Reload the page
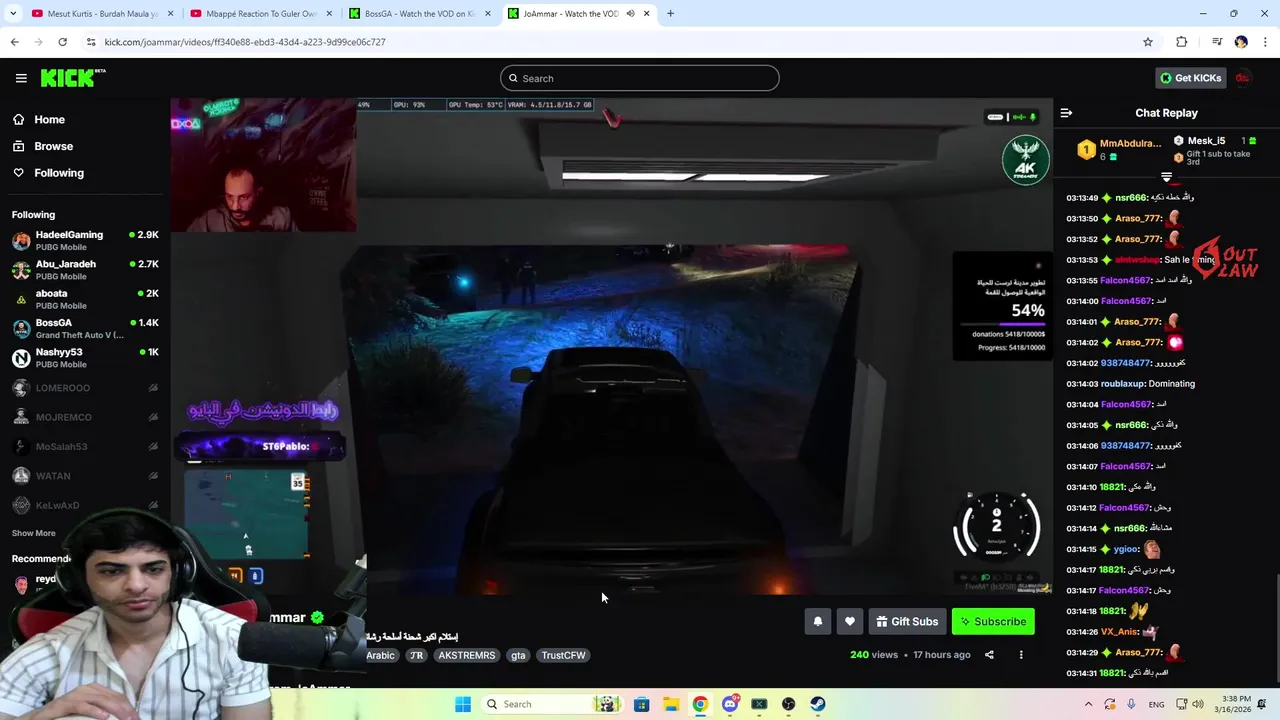This screenshot has height=720, width=1280. coord(62,42)
